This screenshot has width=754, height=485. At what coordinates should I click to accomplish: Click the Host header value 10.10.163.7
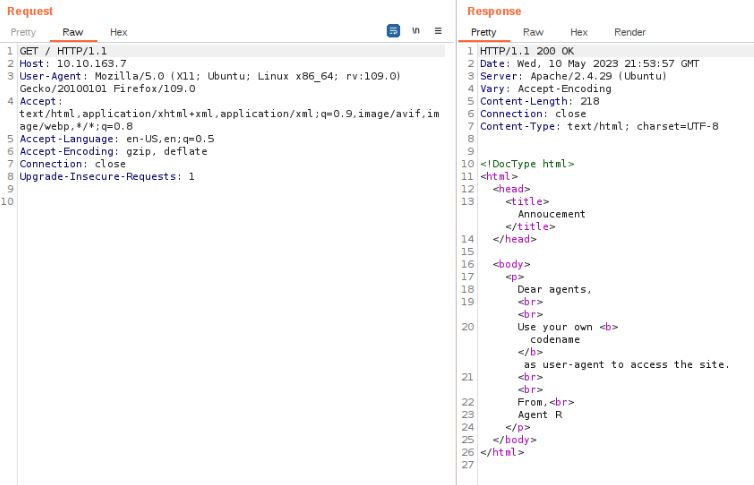(x=91, y=63)
